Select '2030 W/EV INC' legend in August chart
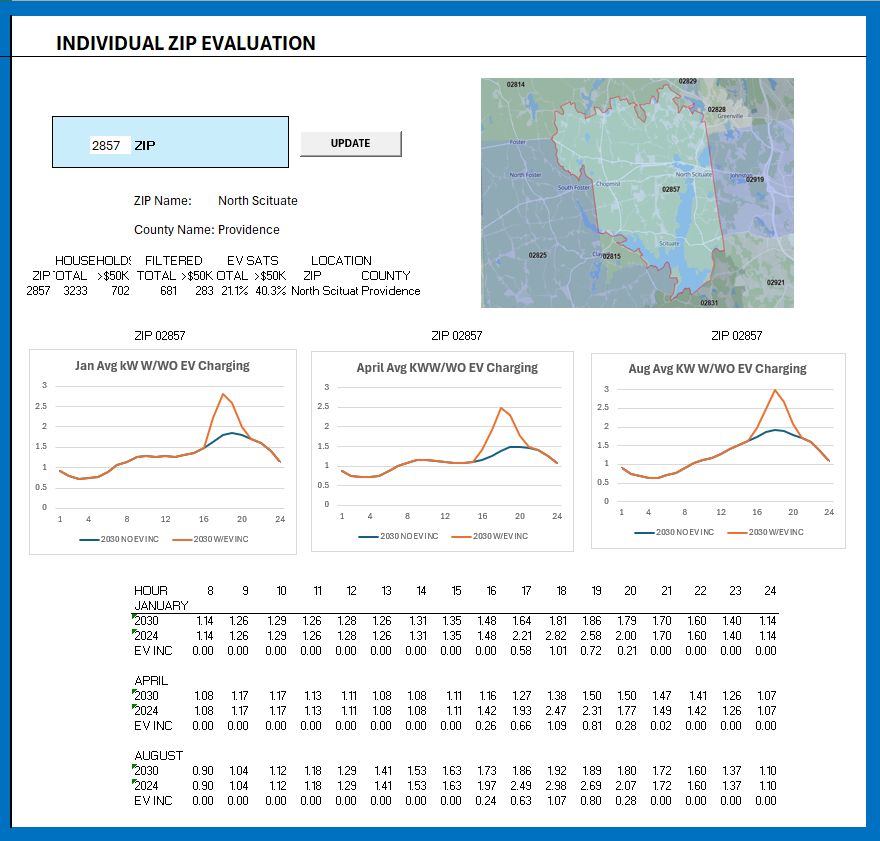The width and height of the screenshot is (880, 841). pyautogui.click(x=766, y=532)
